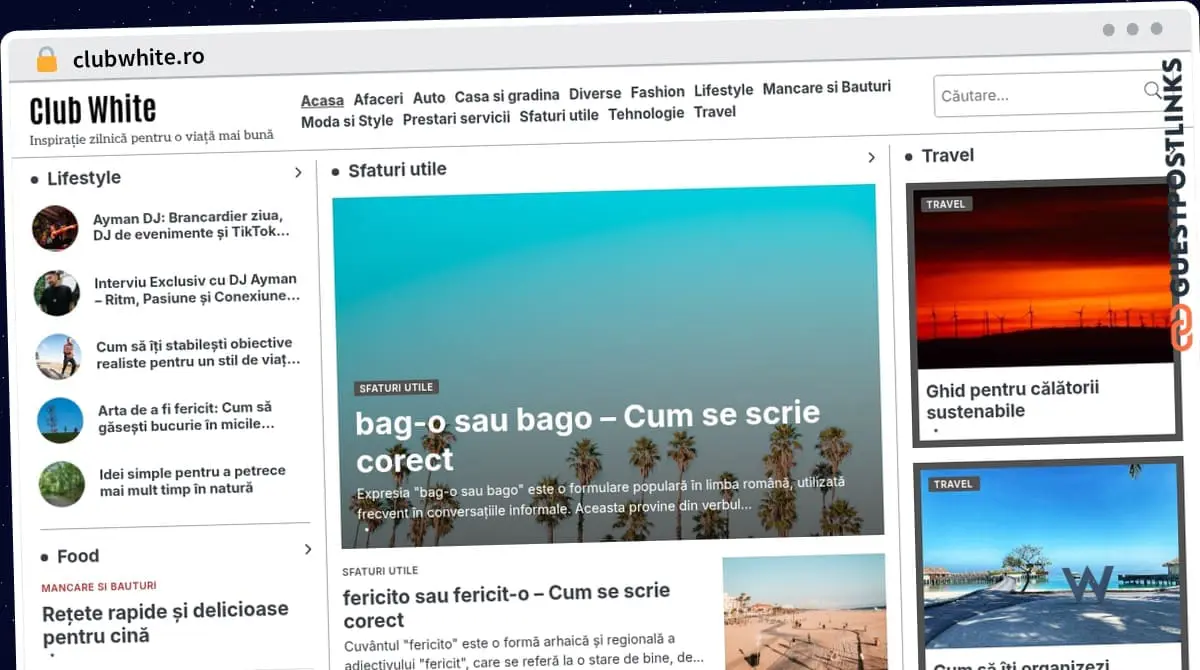
Task: Select the Tehnologie menu item
Action: pos(646,114)
